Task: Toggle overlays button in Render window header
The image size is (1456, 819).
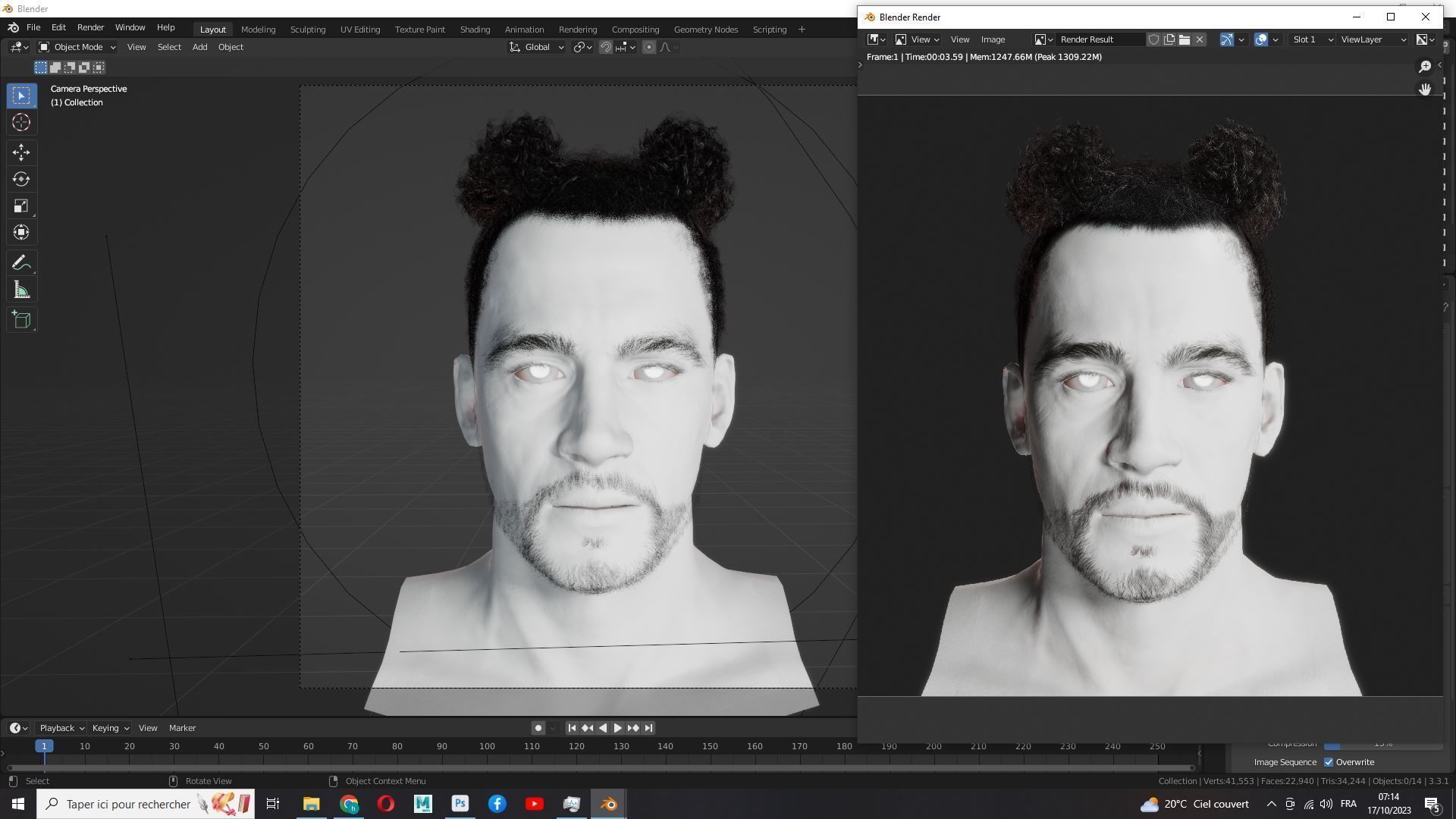Action: click(1261, 39)
